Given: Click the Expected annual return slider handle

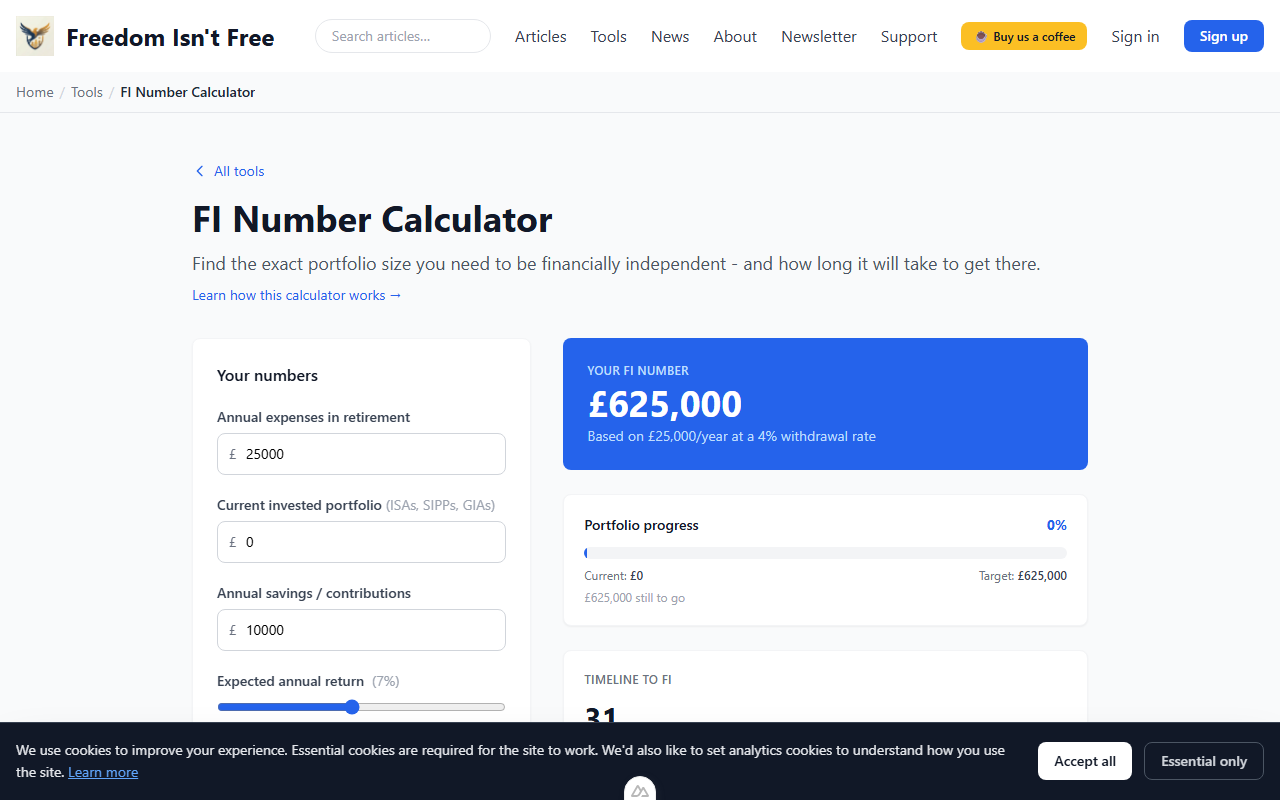Looking at the screenshot, I should 352,706.
